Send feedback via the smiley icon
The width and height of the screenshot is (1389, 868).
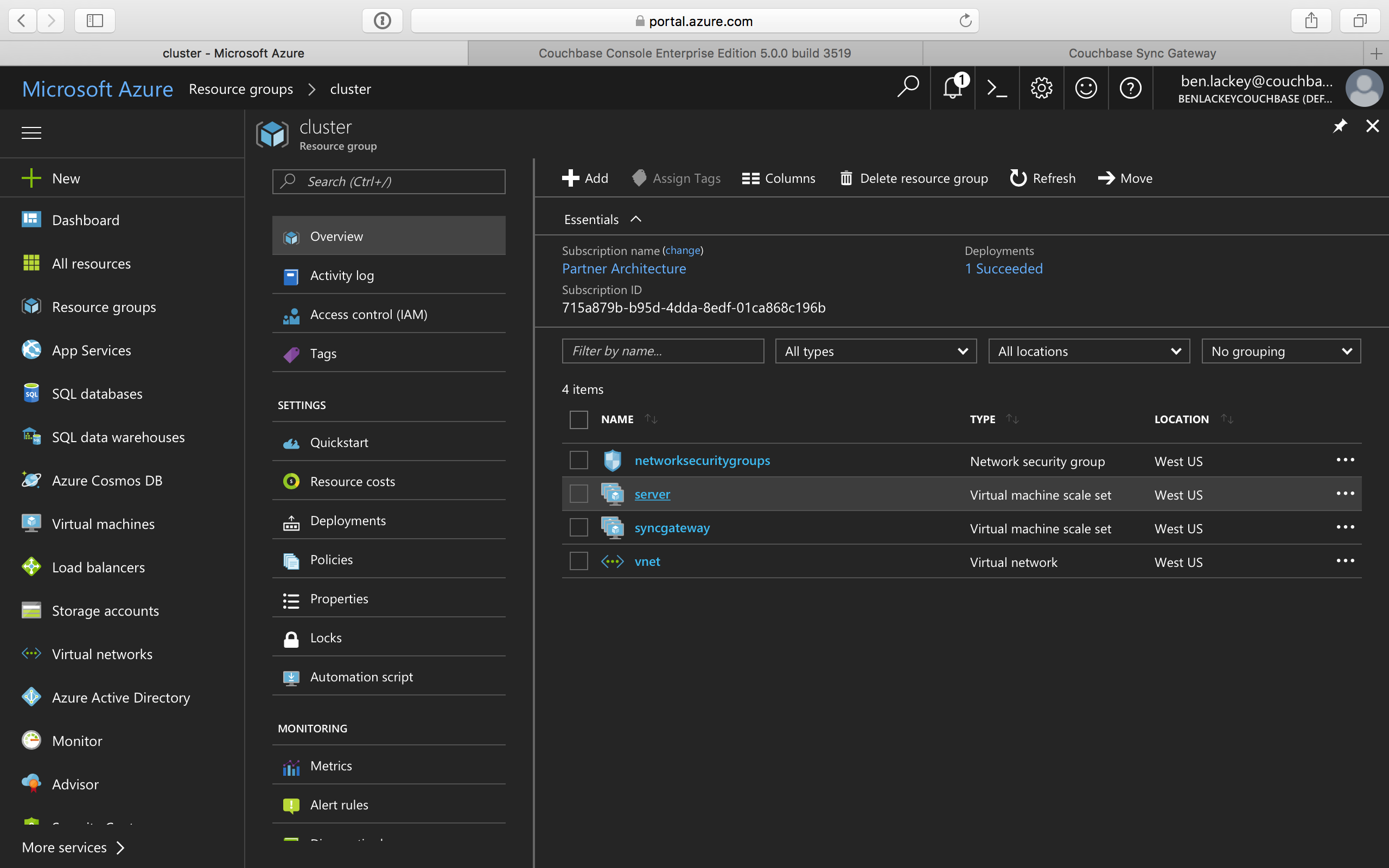click(x=1086, y=88)
